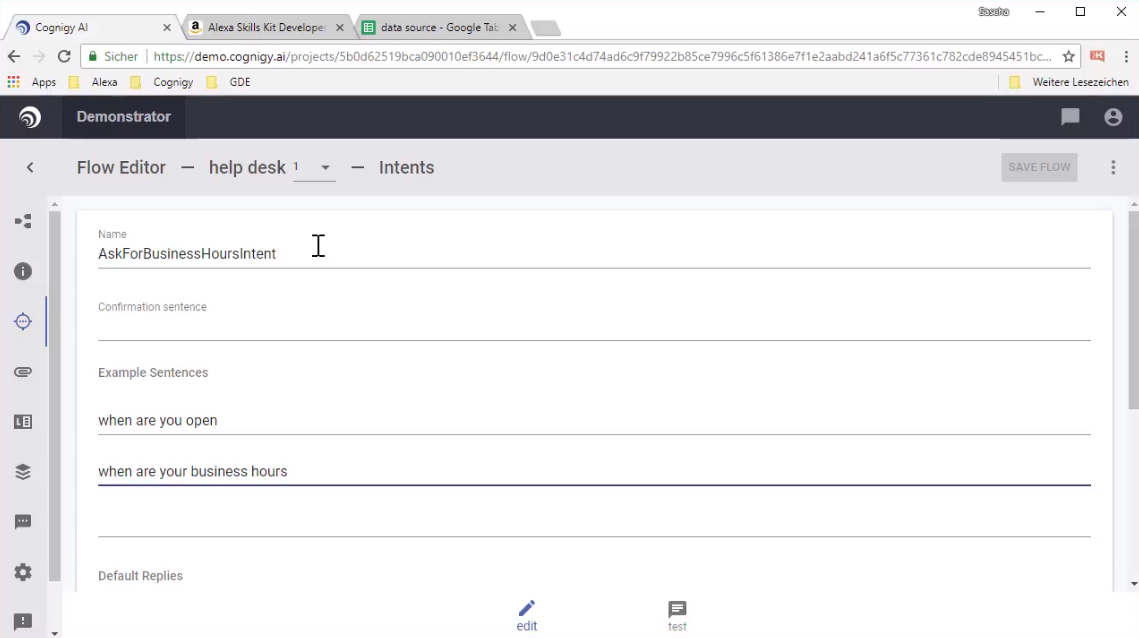Click the Lexicon book icon in sidebar

(22, 422)
